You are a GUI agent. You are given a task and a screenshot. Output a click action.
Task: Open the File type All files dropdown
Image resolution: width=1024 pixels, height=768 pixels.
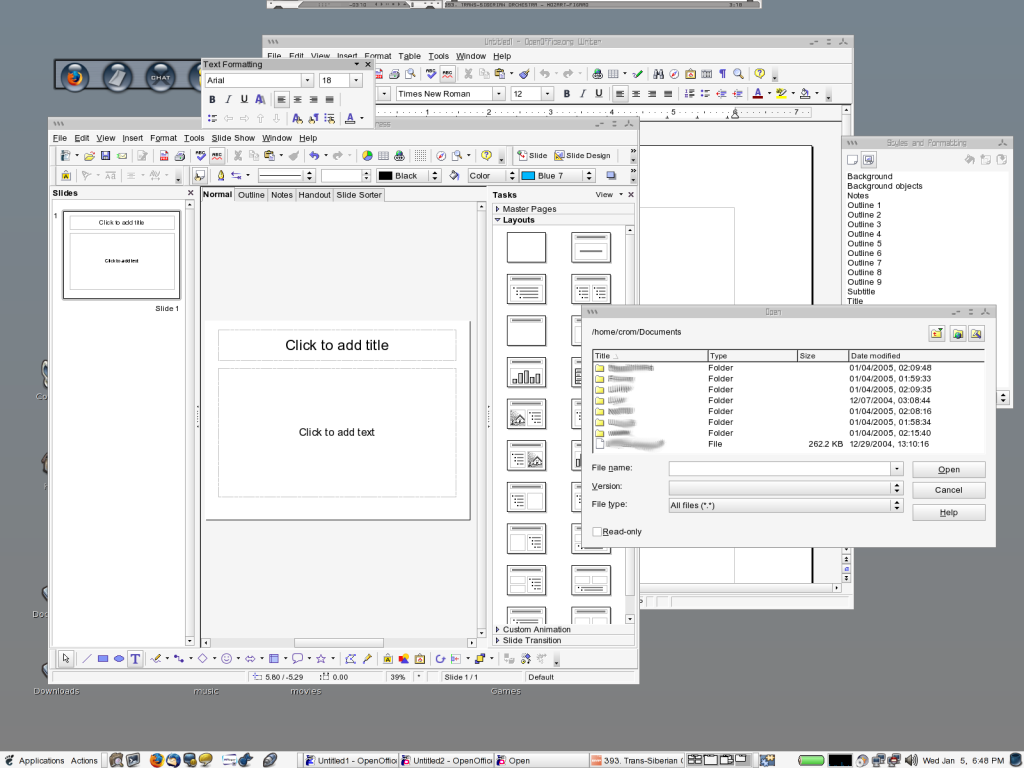tap(897, 505)
